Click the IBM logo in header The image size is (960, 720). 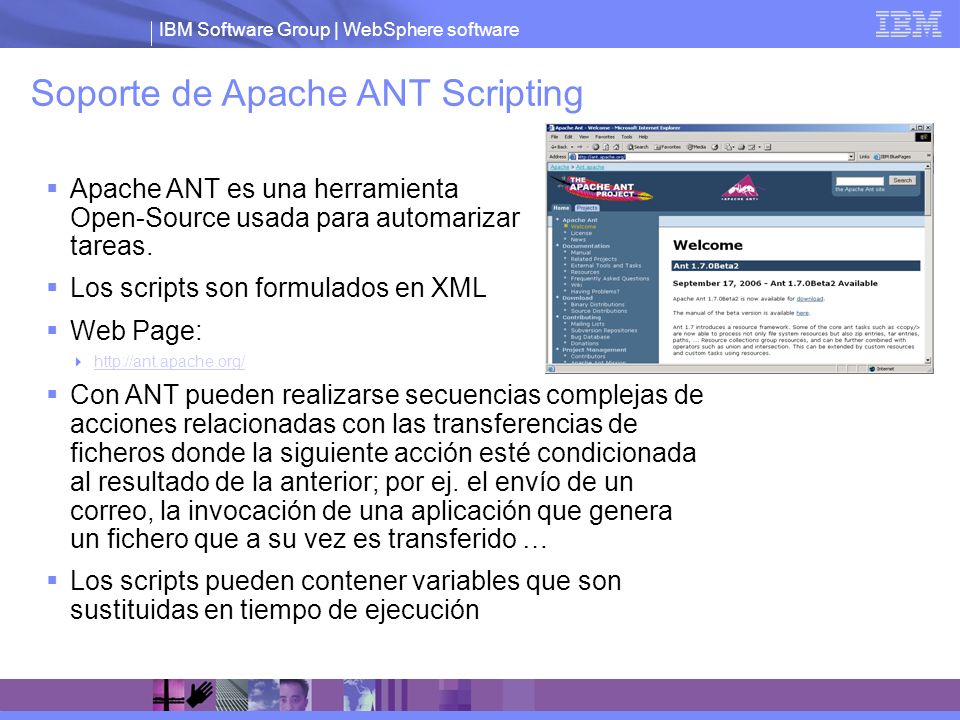click(908, 24)
